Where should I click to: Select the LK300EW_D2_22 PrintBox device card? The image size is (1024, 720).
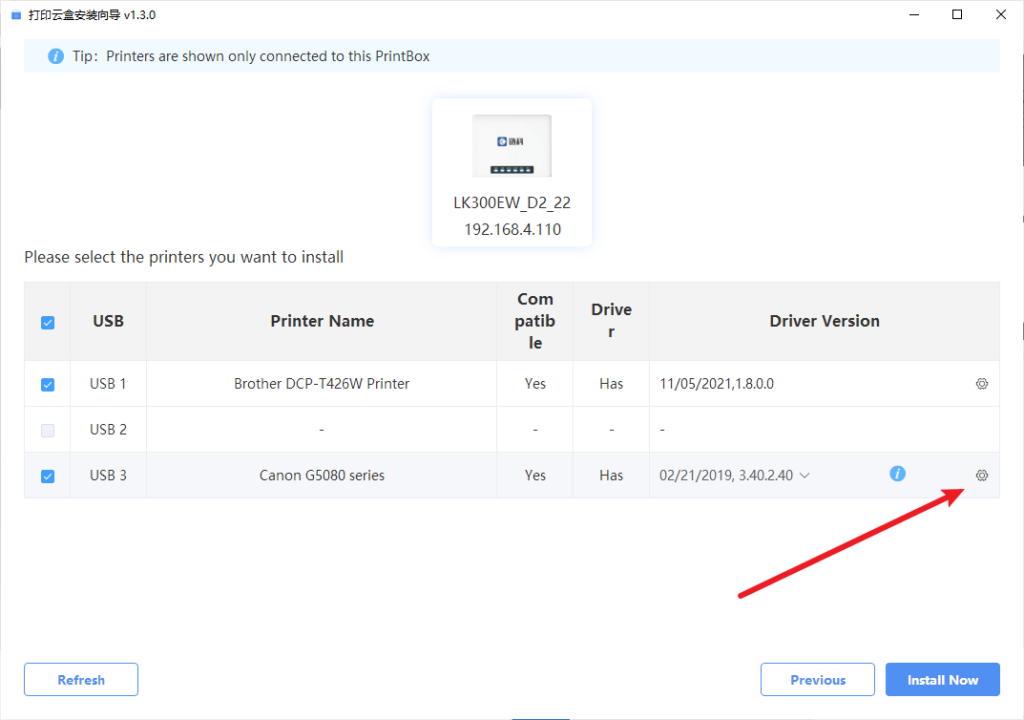[x=512, y=172]
